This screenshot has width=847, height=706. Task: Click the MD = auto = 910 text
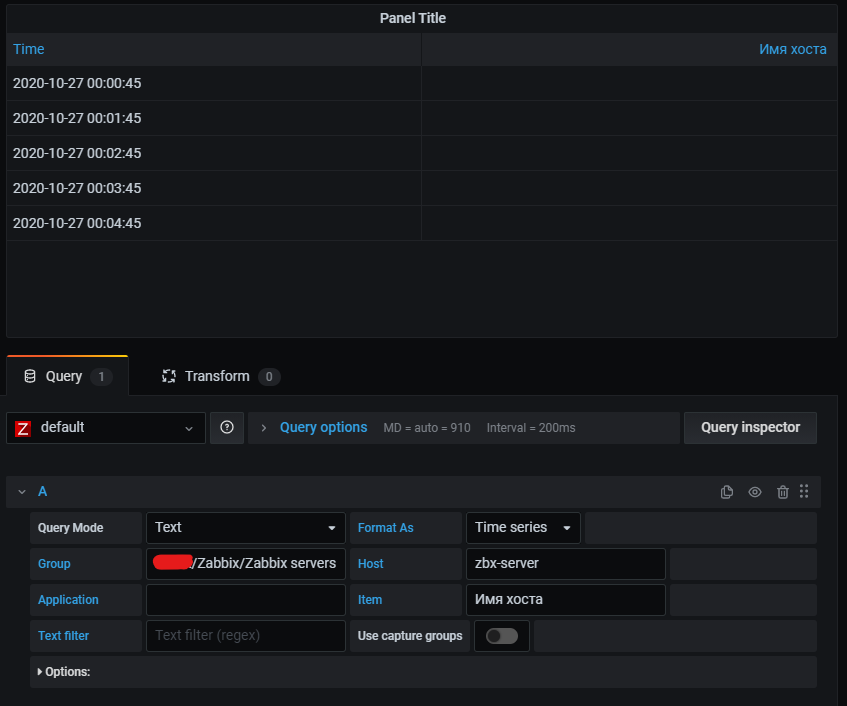pyautogui.click(x=427, y=428)
